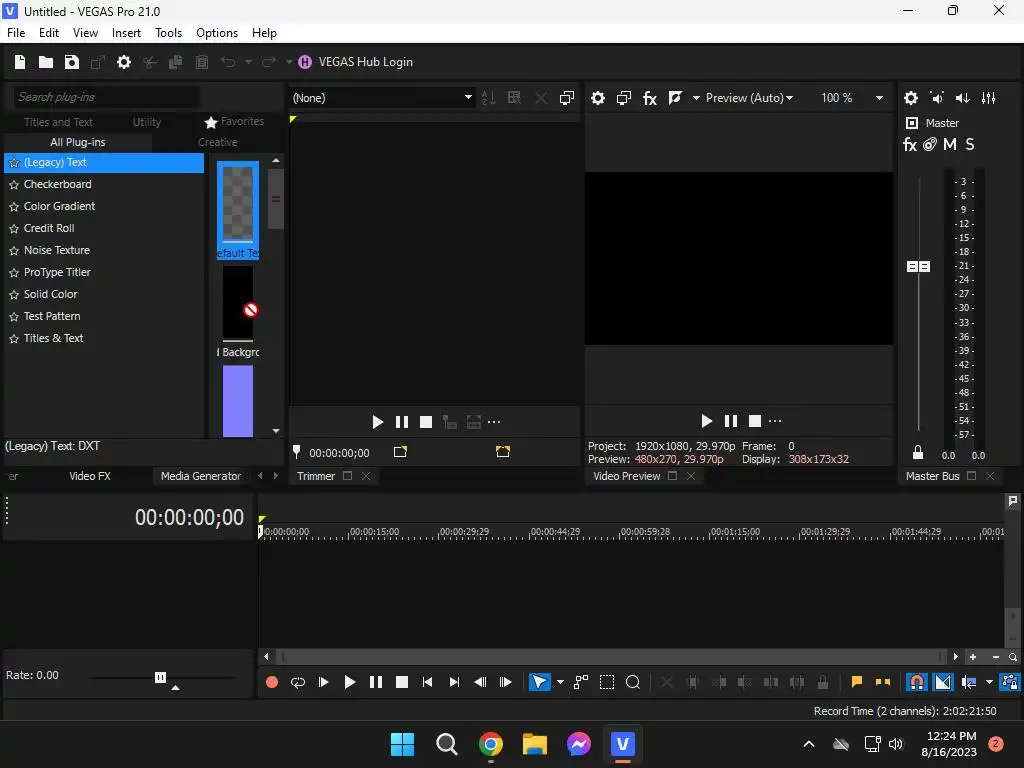Toggle the Master fader lock icon
Screen dimensions: 1024x768
click(918, 452)
